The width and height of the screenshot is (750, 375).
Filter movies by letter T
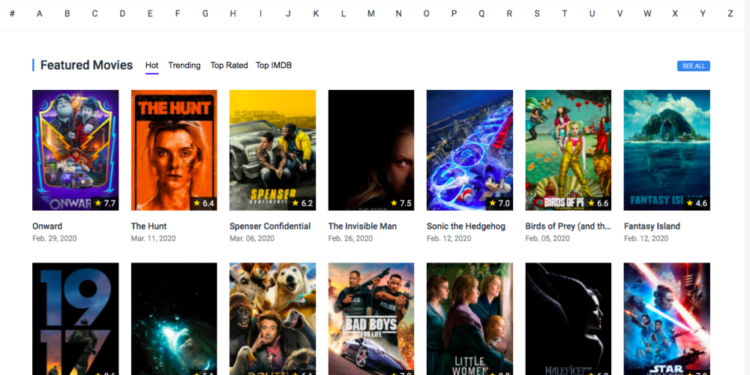(x=564, y=13)
